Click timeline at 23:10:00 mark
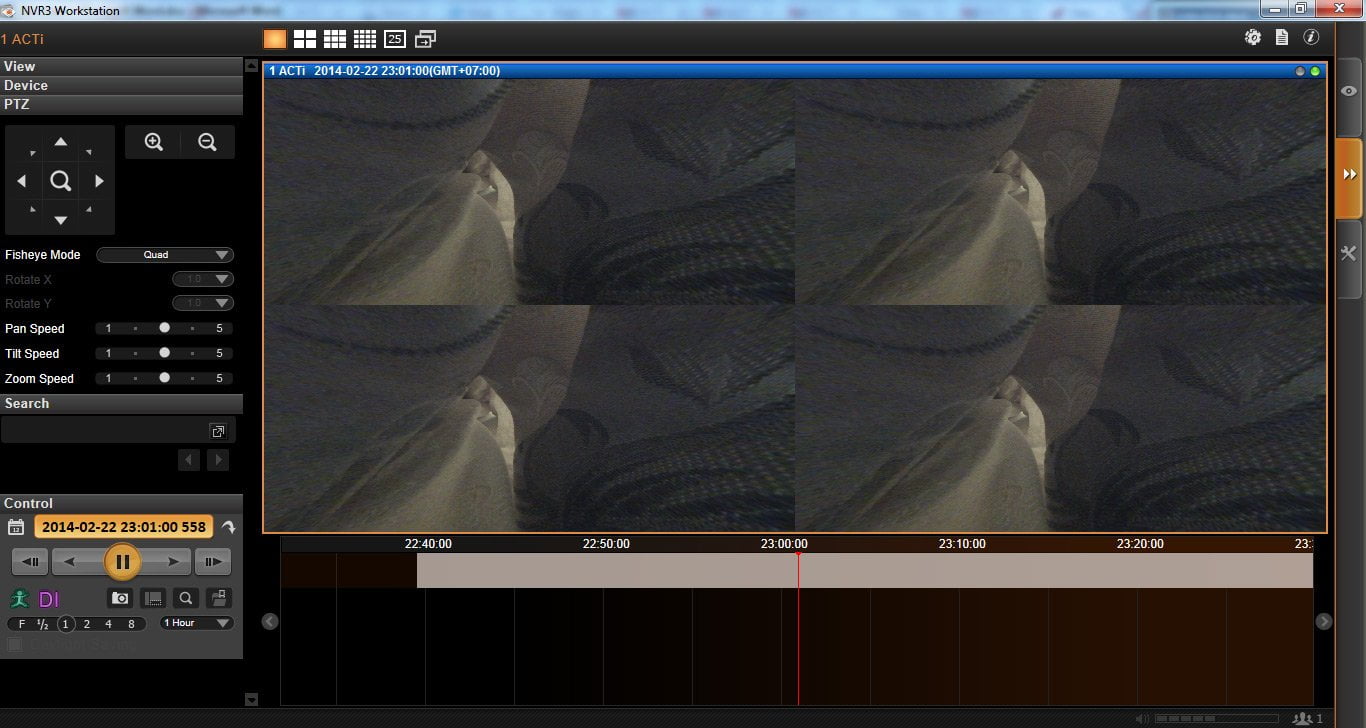The image size is (1366, 728). click(961, 544)
